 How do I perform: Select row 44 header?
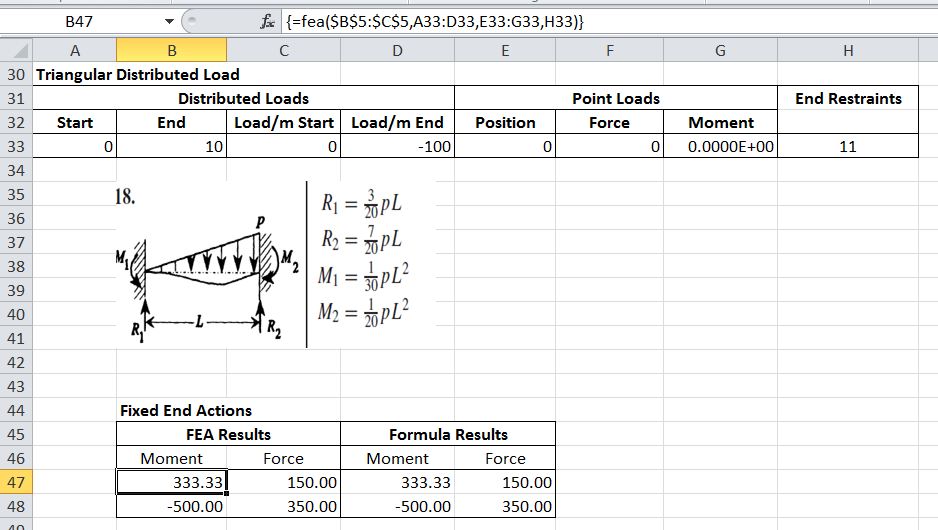(x=16, y=410)
